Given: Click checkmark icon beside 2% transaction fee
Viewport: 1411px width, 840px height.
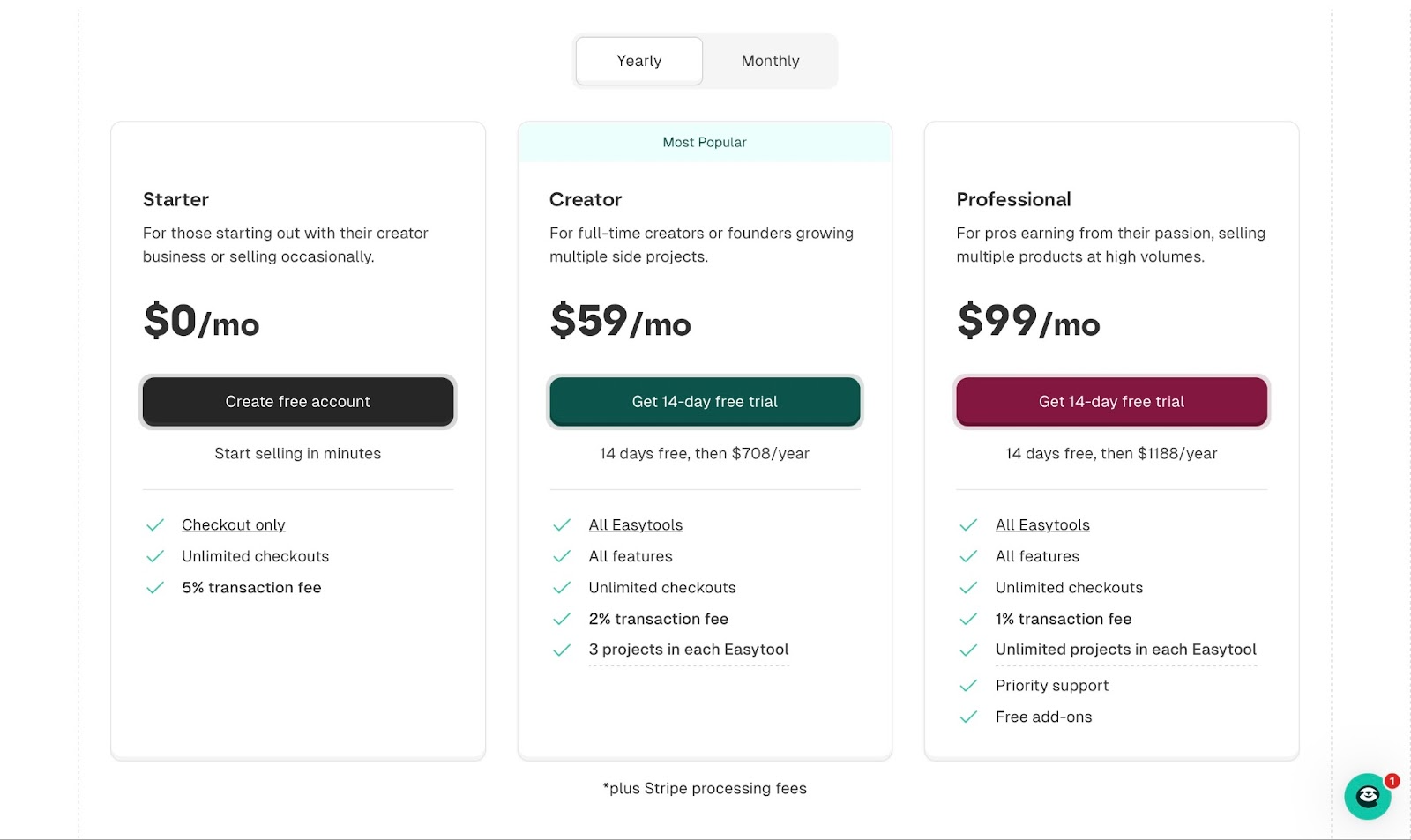Looking at the screenshot, I should click(562, 619).
